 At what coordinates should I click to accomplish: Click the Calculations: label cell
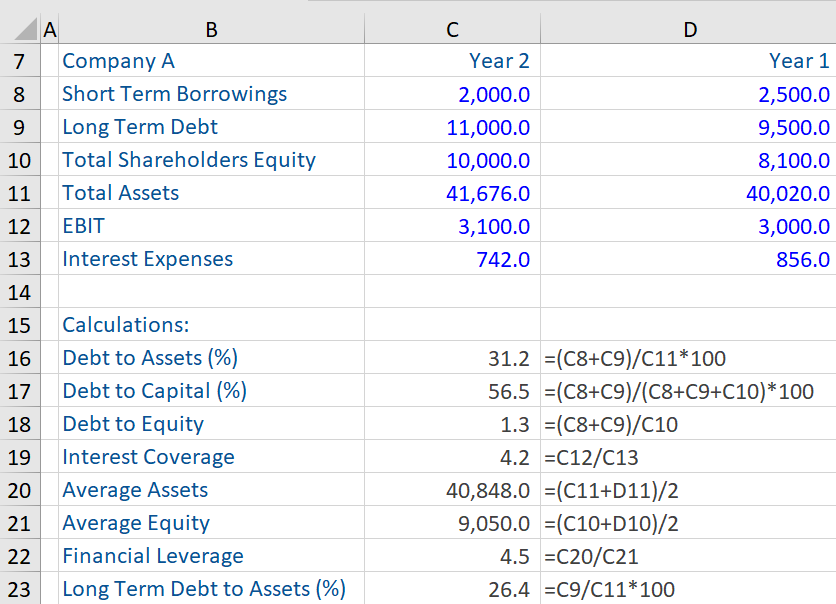(125, 325)
